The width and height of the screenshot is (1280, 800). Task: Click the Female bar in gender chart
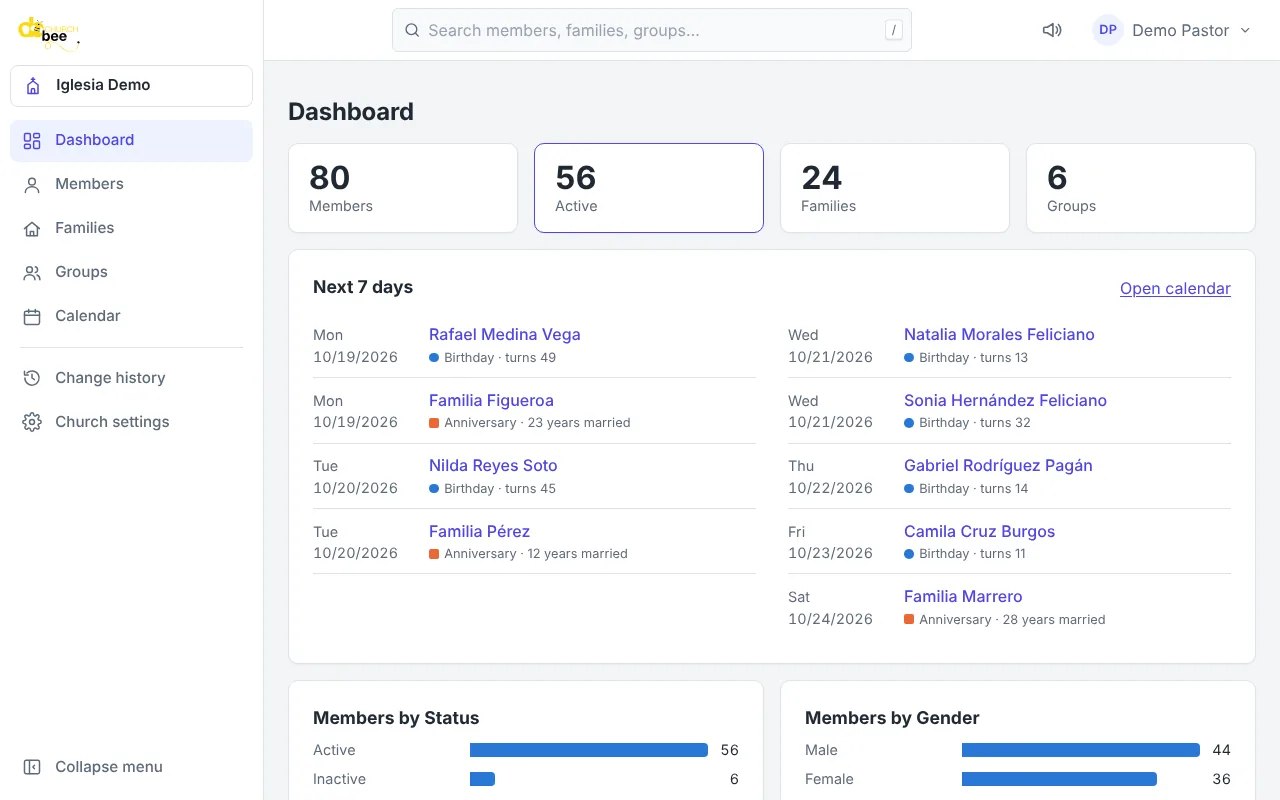[1059, 779]
